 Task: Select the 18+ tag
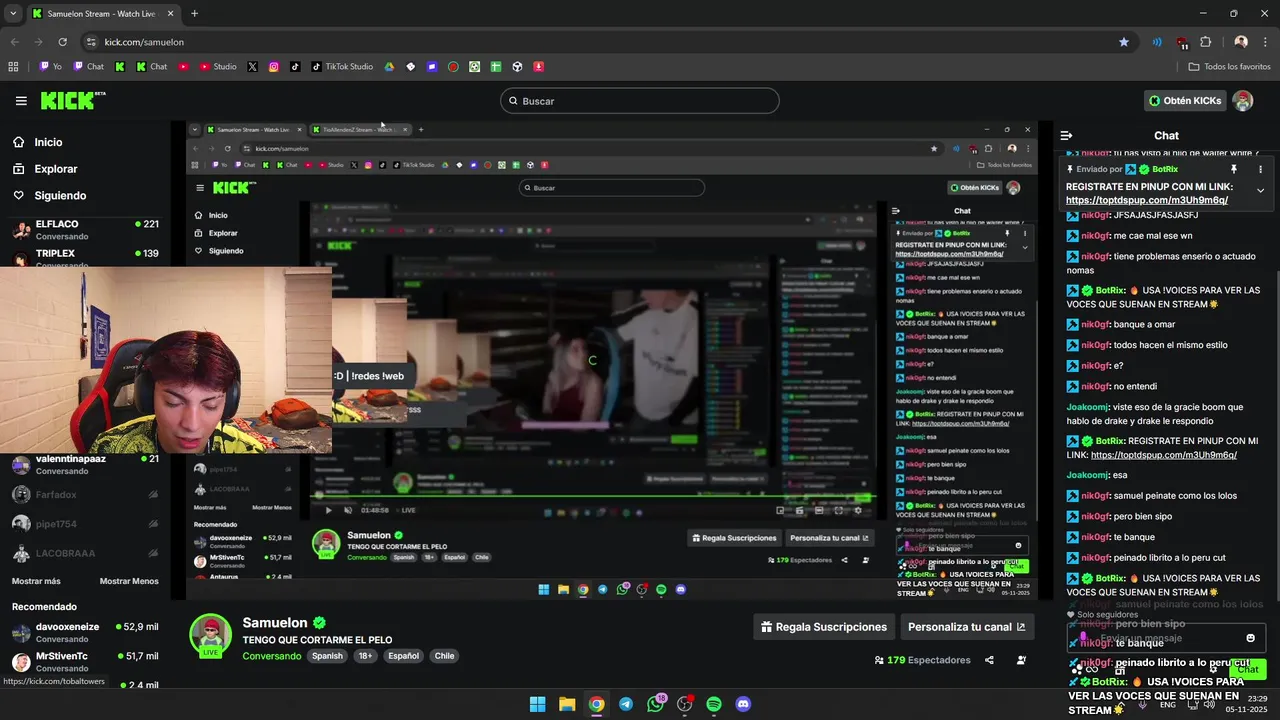(x=365, y=656)
